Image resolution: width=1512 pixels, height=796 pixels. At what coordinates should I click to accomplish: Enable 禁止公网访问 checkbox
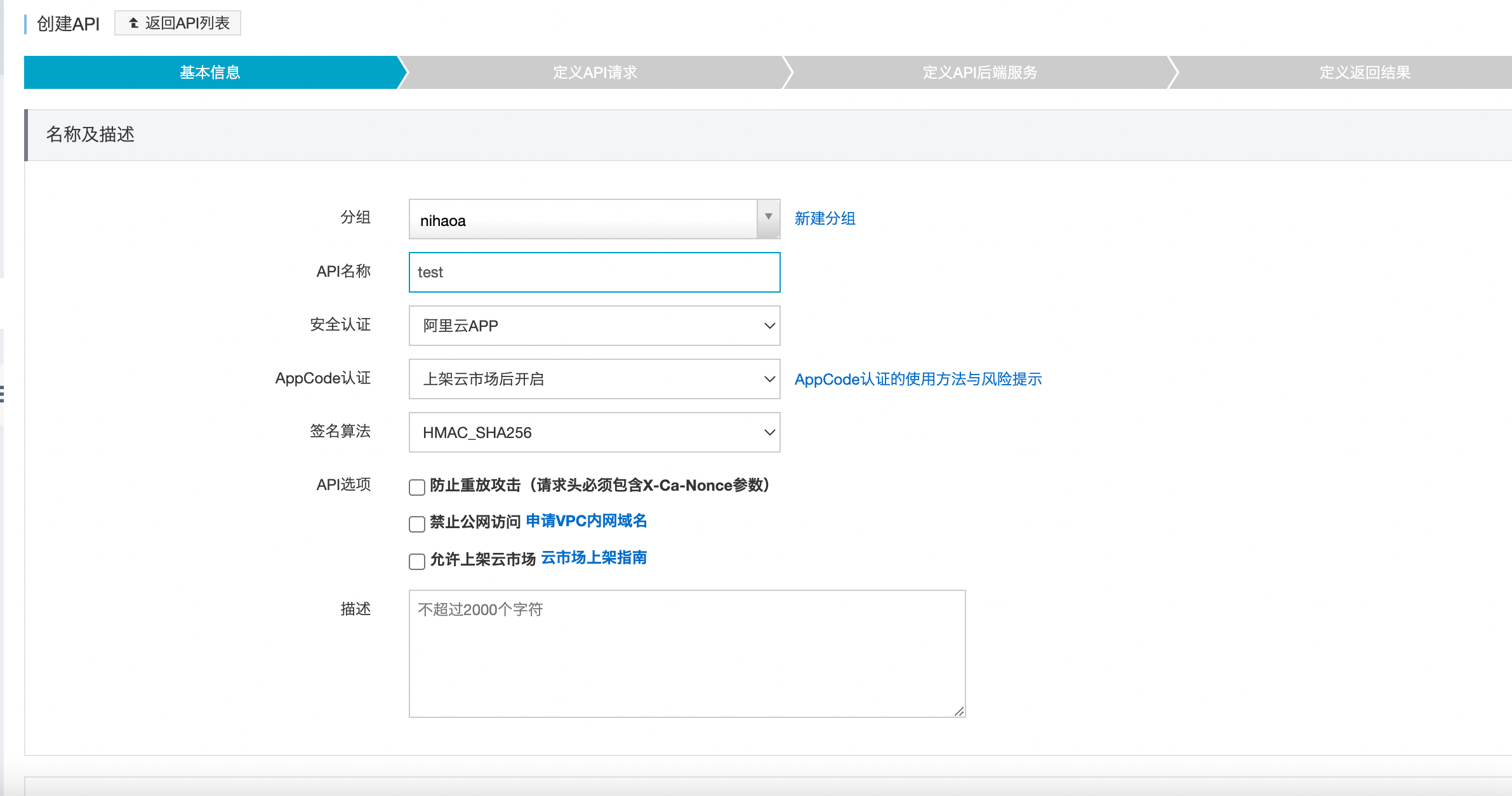pyautogui.click(x=417, y=524)
